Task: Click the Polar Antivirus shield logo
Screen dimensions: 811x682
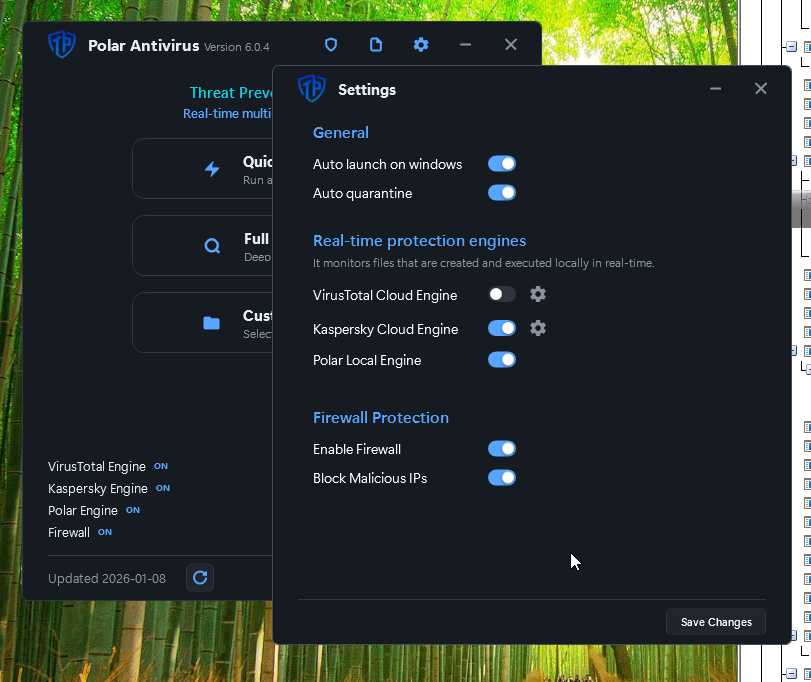Action: (62, 44)
